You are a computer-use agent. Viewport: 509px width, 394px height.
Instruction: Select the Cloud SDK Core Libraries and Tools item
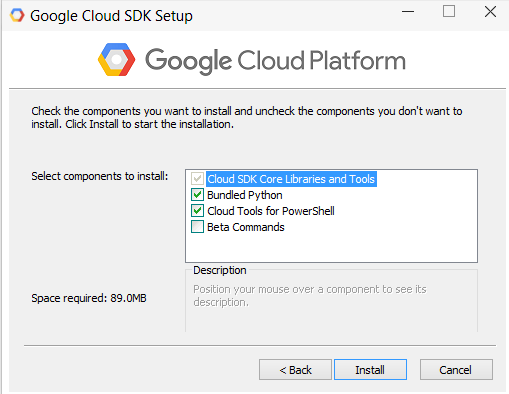(291, 179)
